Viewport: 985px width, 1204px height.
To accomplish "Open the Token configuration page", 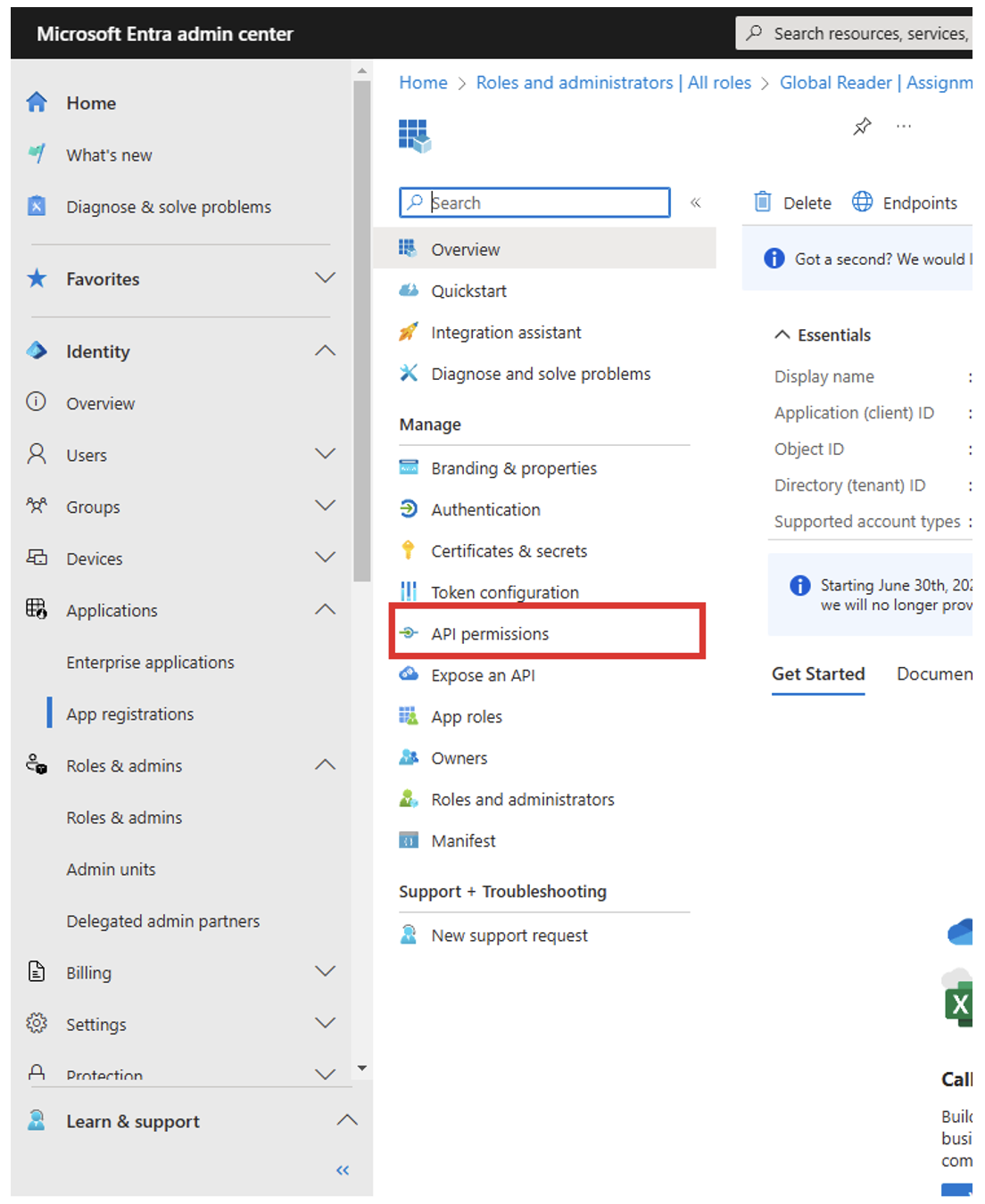I will (x=504, y=591).
